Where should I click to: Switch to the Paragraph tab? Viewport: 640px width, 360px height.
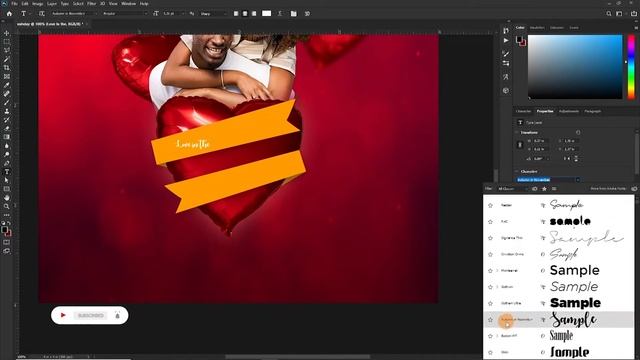(593, 111)
